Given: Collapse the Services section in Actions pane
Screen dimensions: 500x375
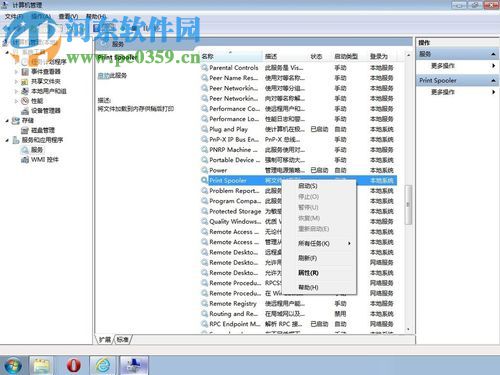Looking at the screenshot, I should (493, 54).
